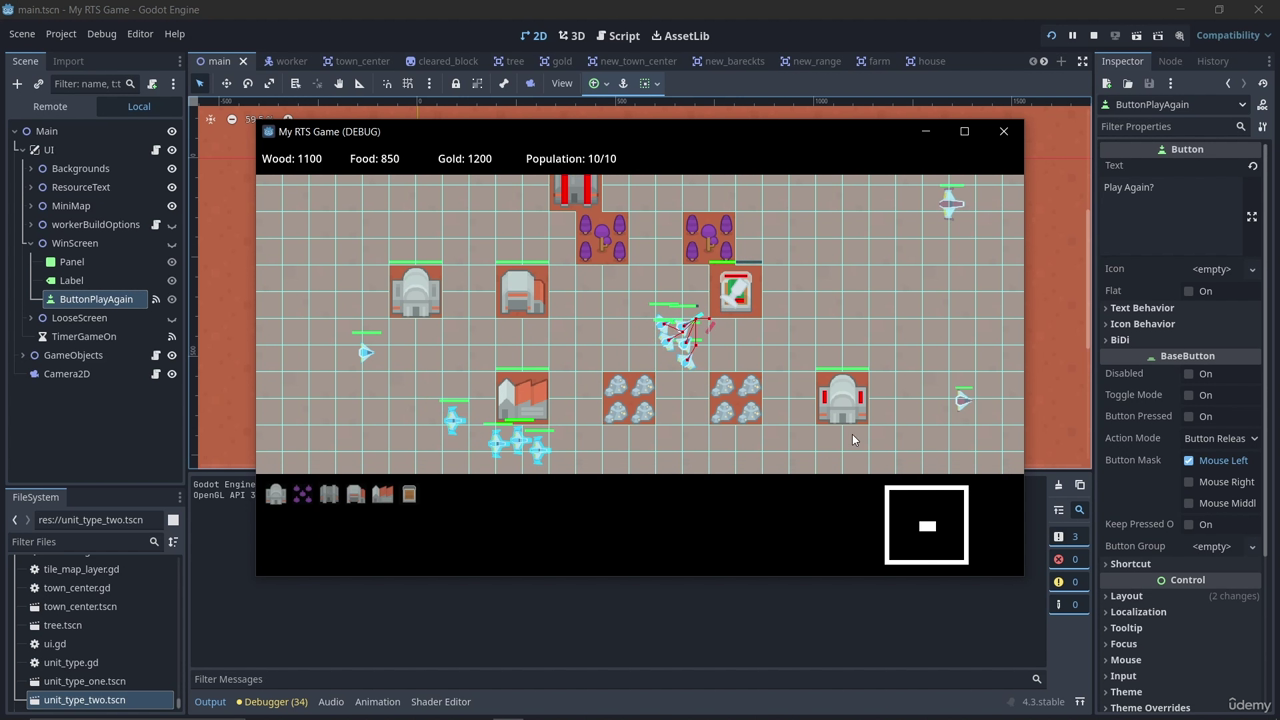Open the Debug menu

click(101, 34)
